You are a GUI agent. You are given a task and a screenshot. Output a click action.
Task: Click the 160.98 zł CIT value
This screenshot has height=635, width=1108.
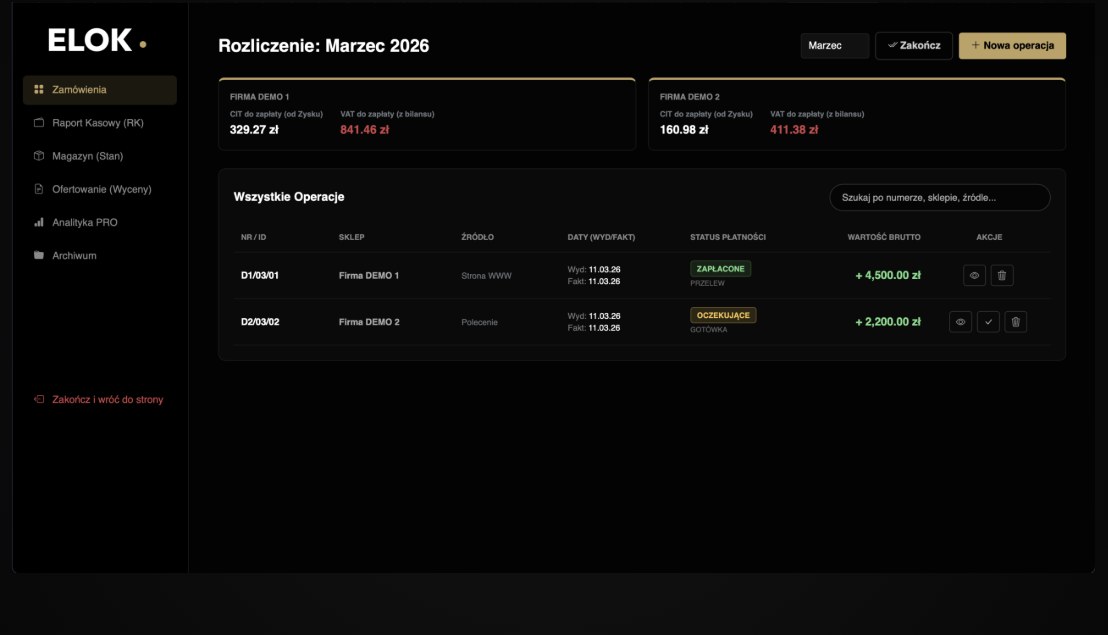(x=684, y=130)
